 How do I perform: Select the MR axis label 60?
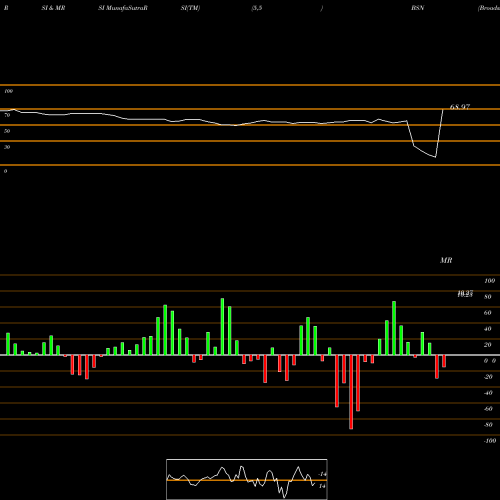coord(488,313)
